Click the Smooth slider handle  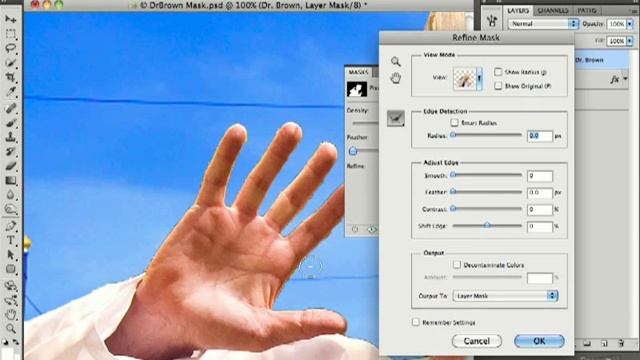tap(453, 175)
